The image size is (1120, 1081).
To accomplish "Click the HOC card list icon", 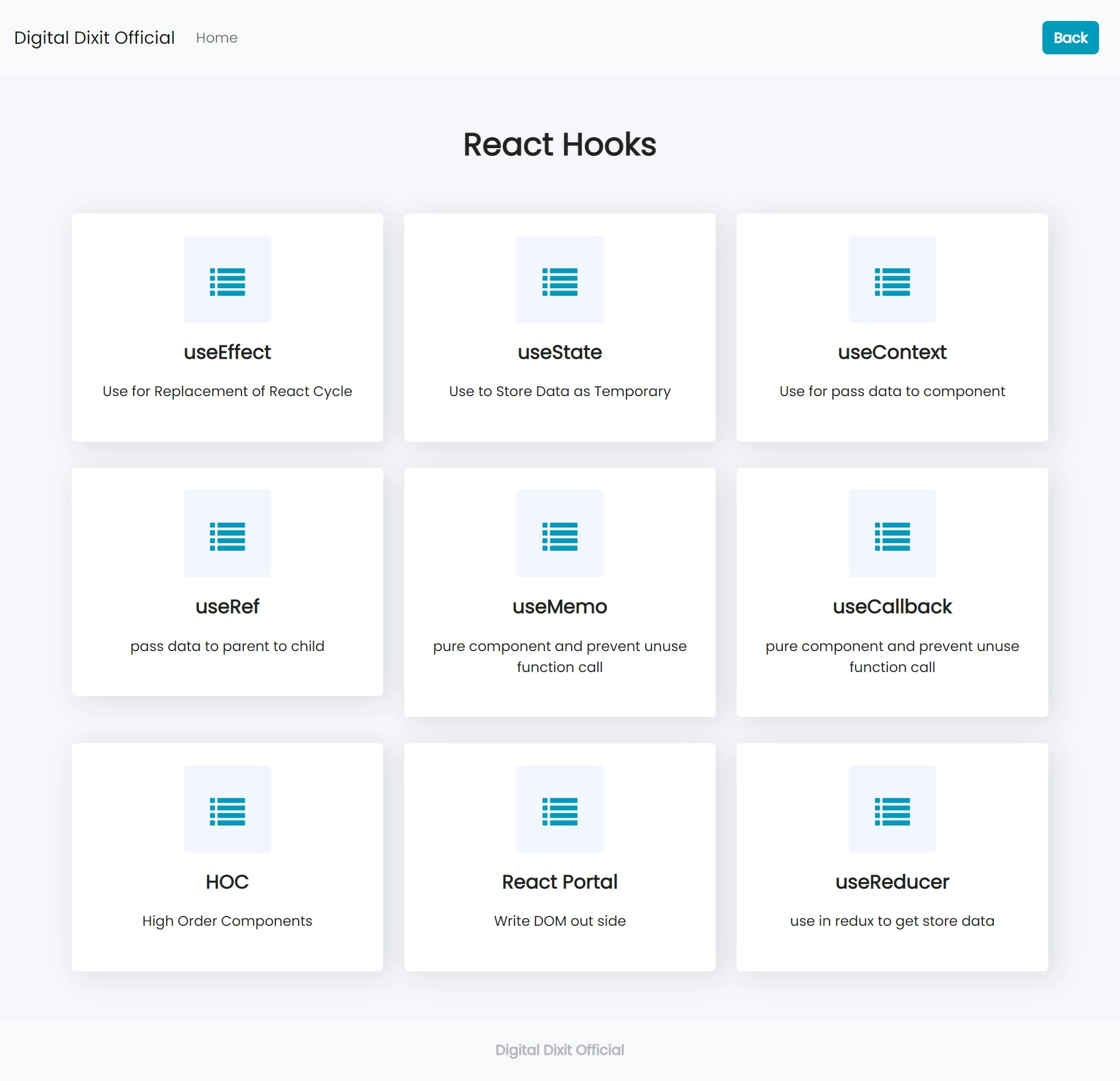I will pos(227,811).
